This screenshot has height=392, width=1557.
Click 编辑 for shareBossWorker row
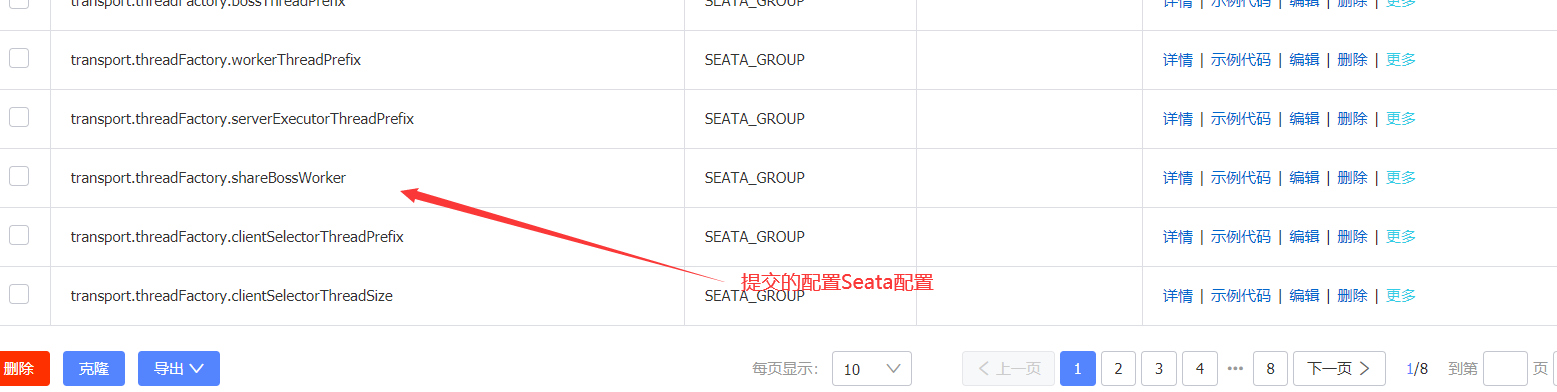tap(1304, 178)
